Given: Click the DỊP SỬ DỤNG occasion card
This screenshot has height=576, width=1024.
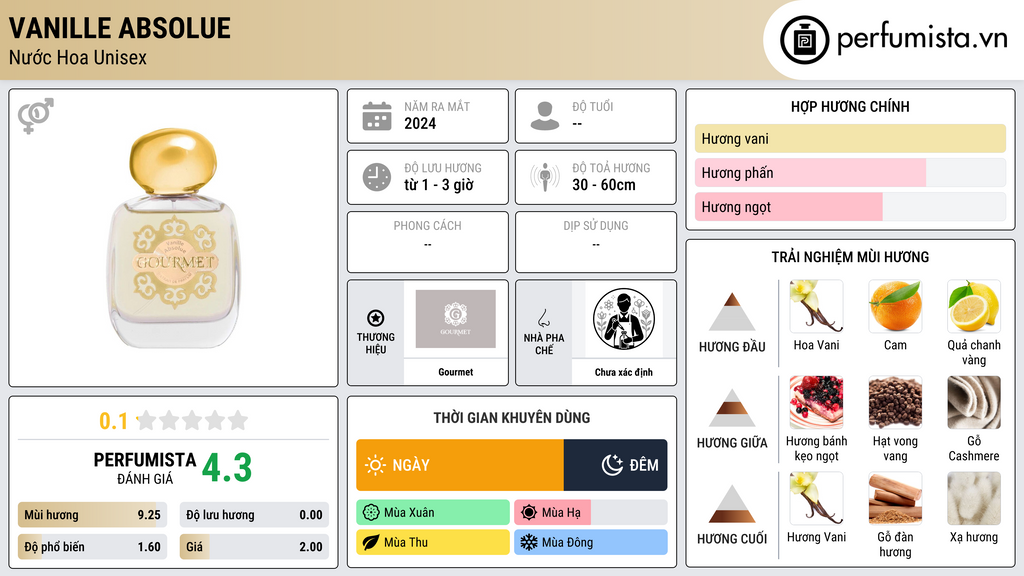Looking at the screenshot, I should 596,242.
